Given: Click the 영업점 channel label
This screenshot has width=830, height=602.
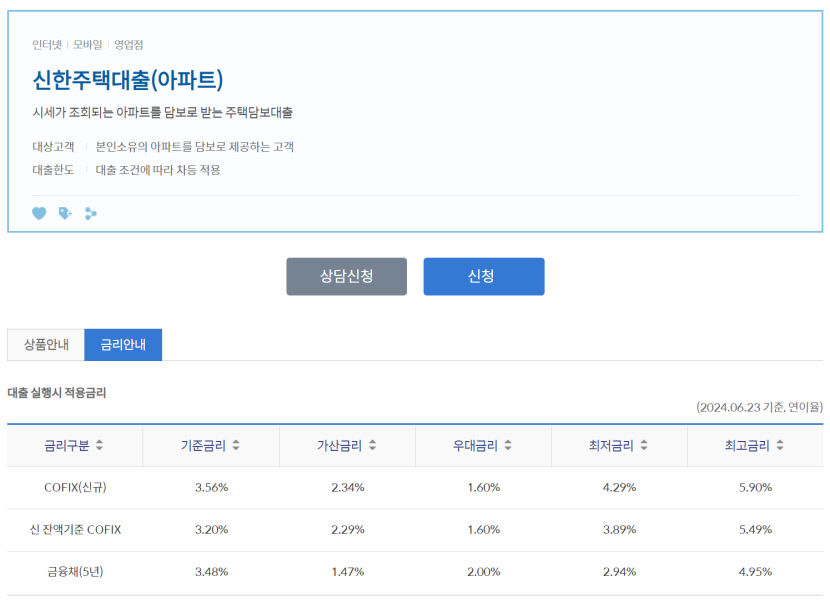Looking at the screenshot, I should (129, 44).
